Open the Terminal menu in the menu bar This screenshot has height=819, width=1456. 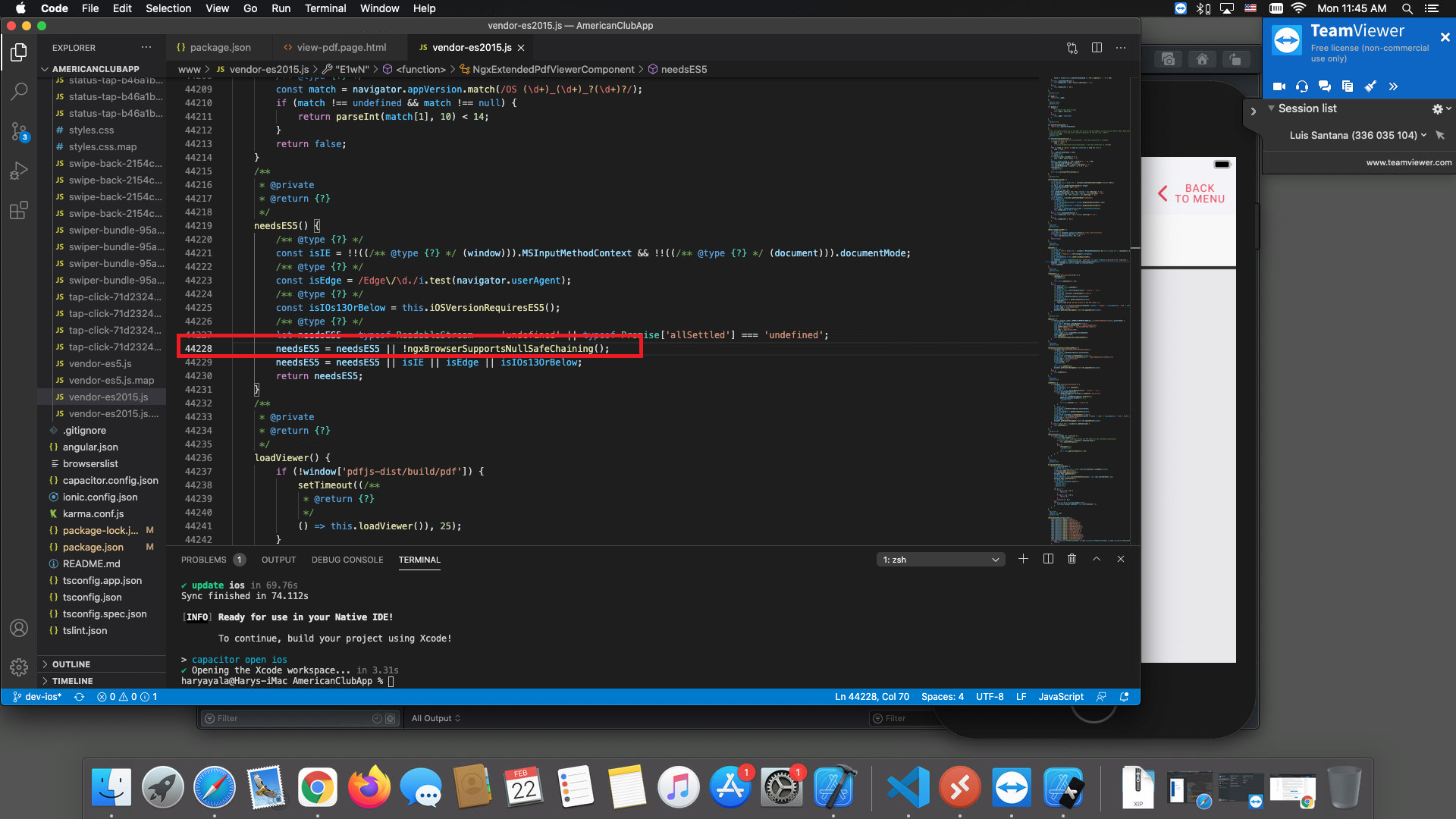click(325, 8)
